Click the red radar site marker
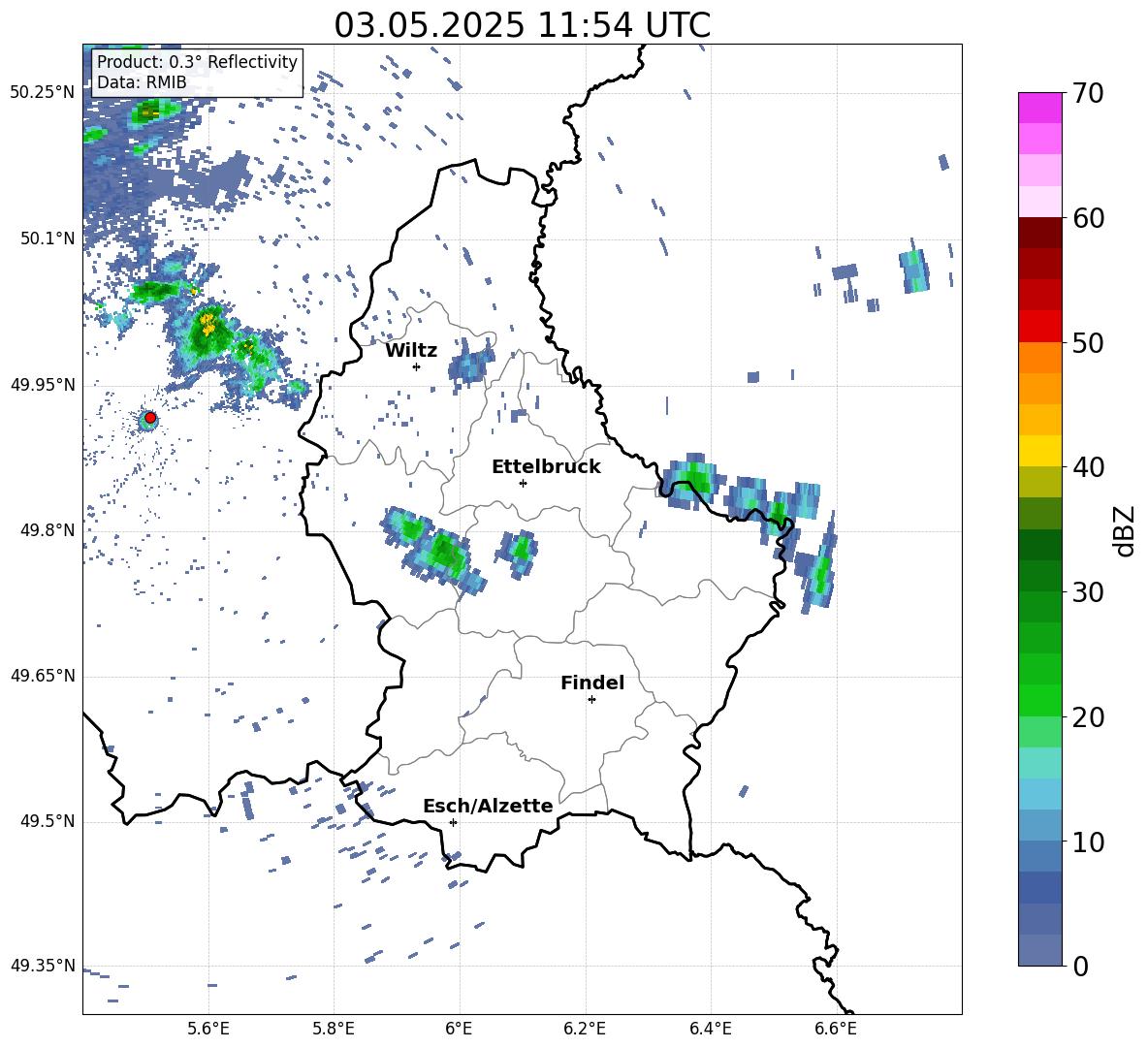 [150, 418]
